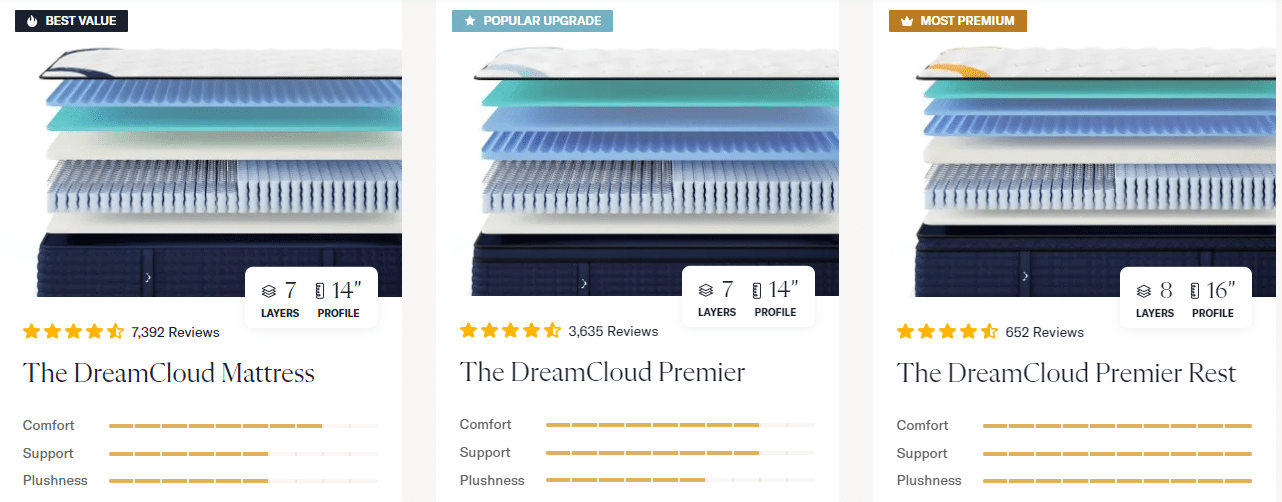Click layers icon on DreamCloud Premier Rest card

tap(1144, 291)
